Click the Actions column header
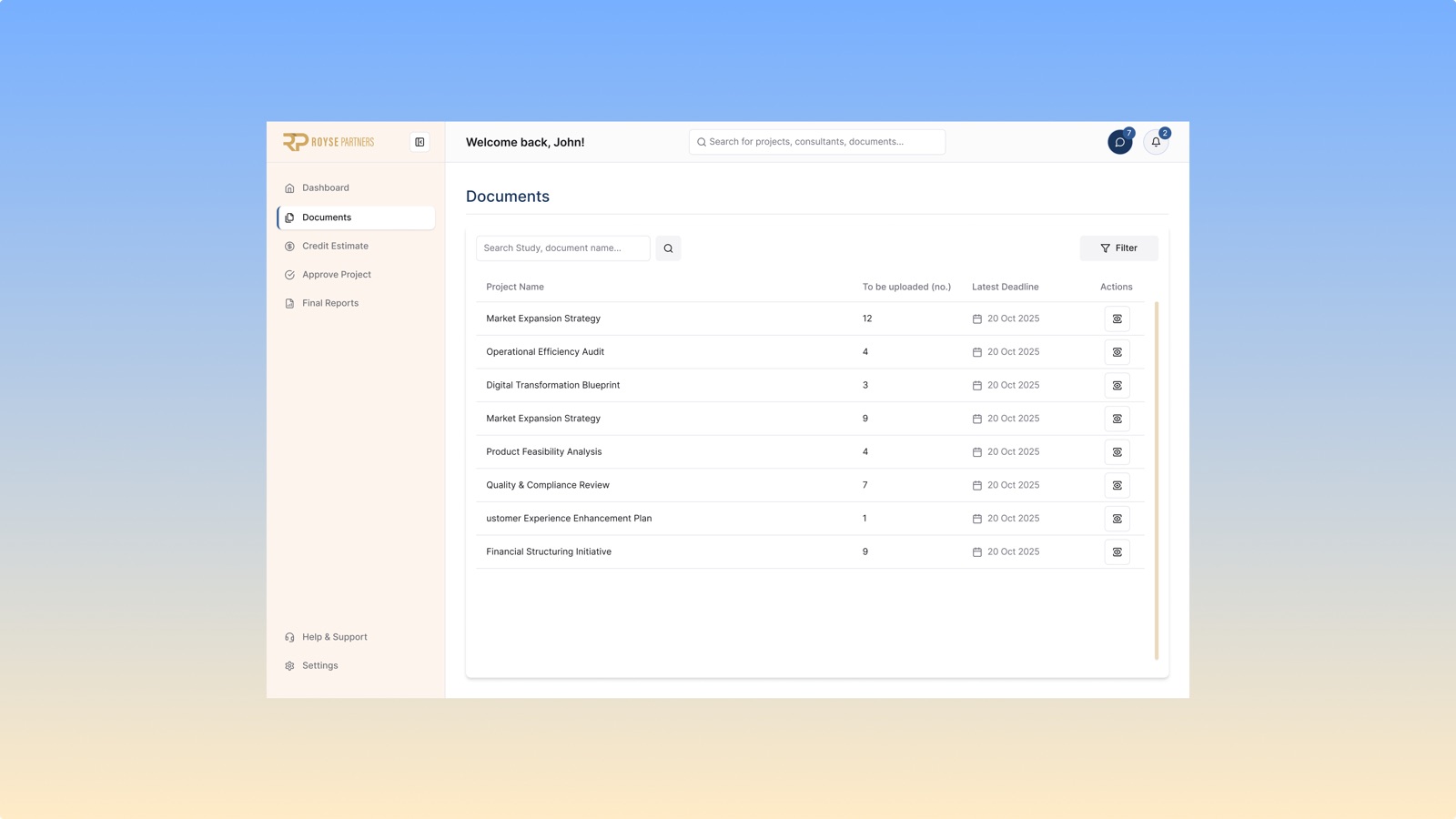 pos(1116,287)
